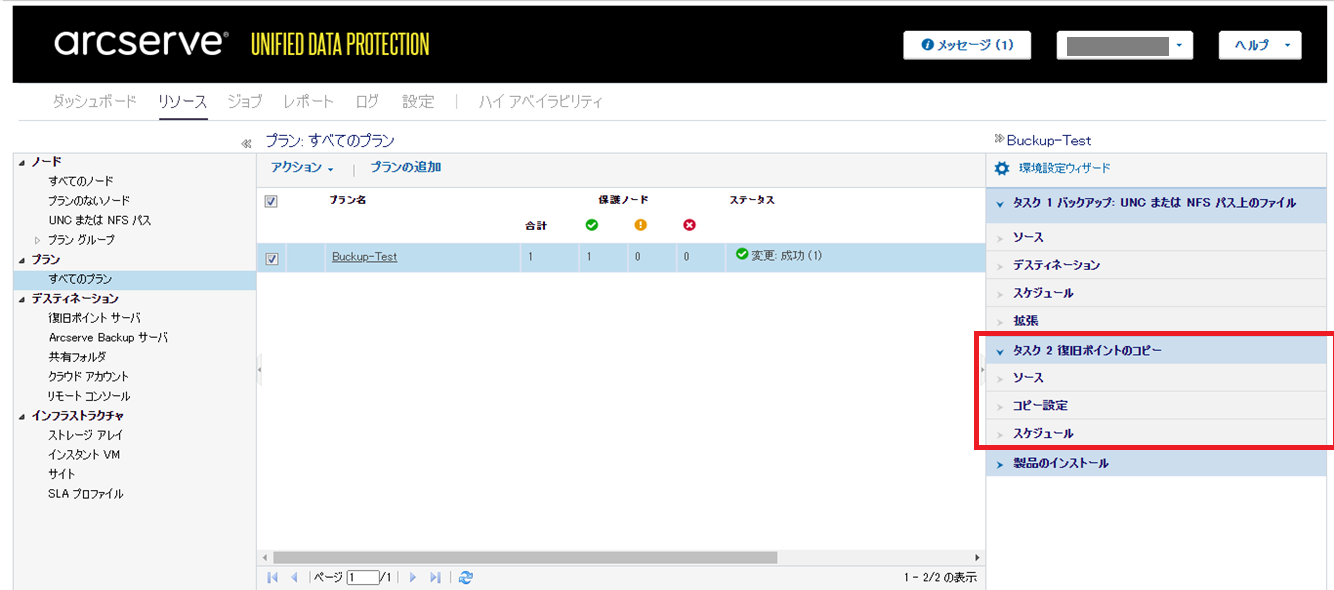The image size is (1334, 590).
Task: Click green check icon beside 変更: 成功
Action: [x=742, y=255]
